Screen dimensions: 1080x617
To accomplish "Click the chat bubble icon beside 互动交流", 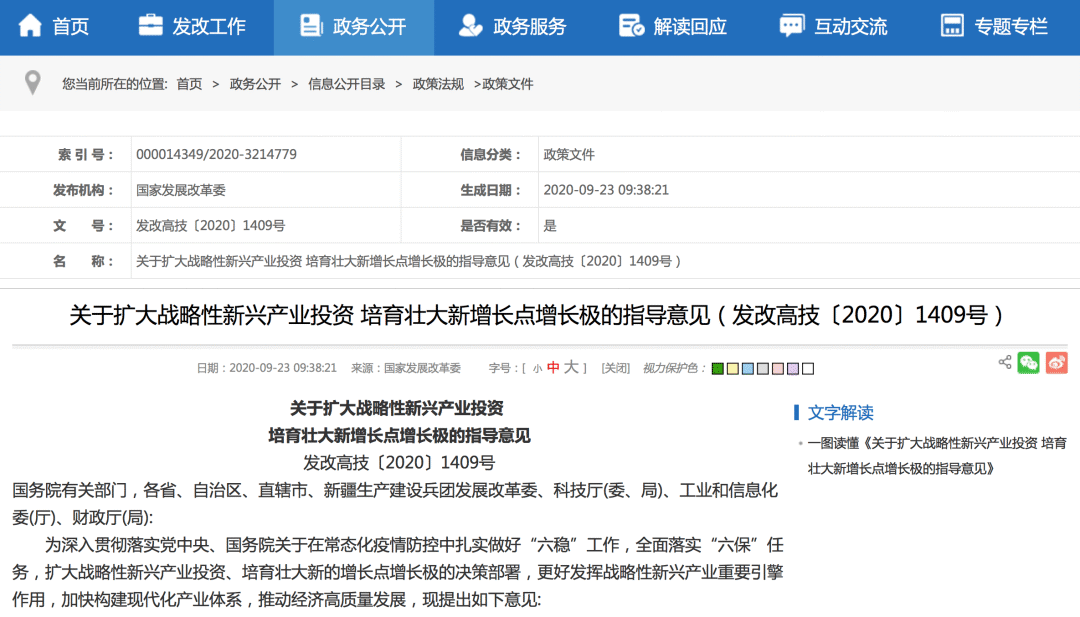I will [793, 26].
